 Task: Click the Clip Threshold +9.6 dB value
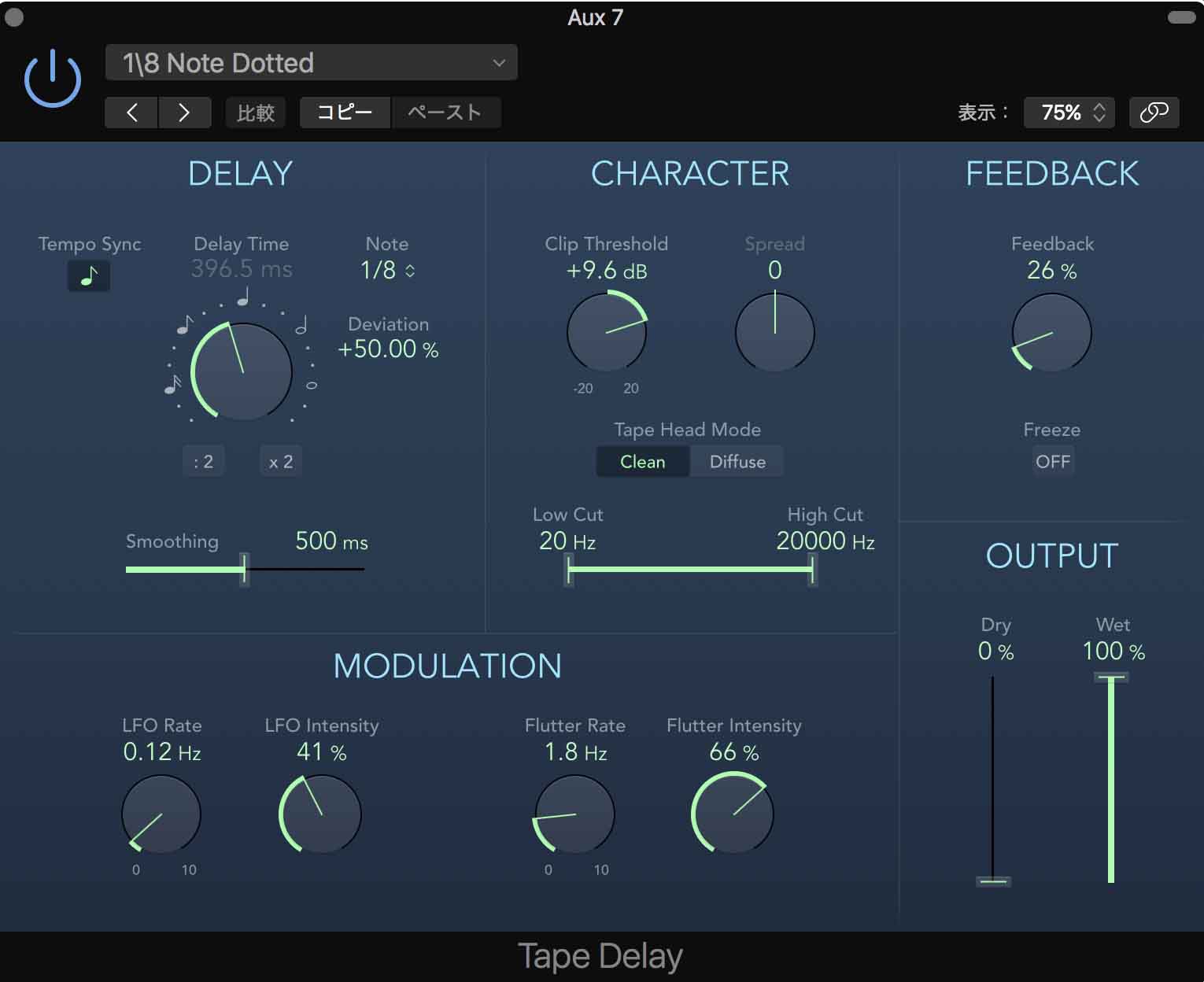pos(607,271)
